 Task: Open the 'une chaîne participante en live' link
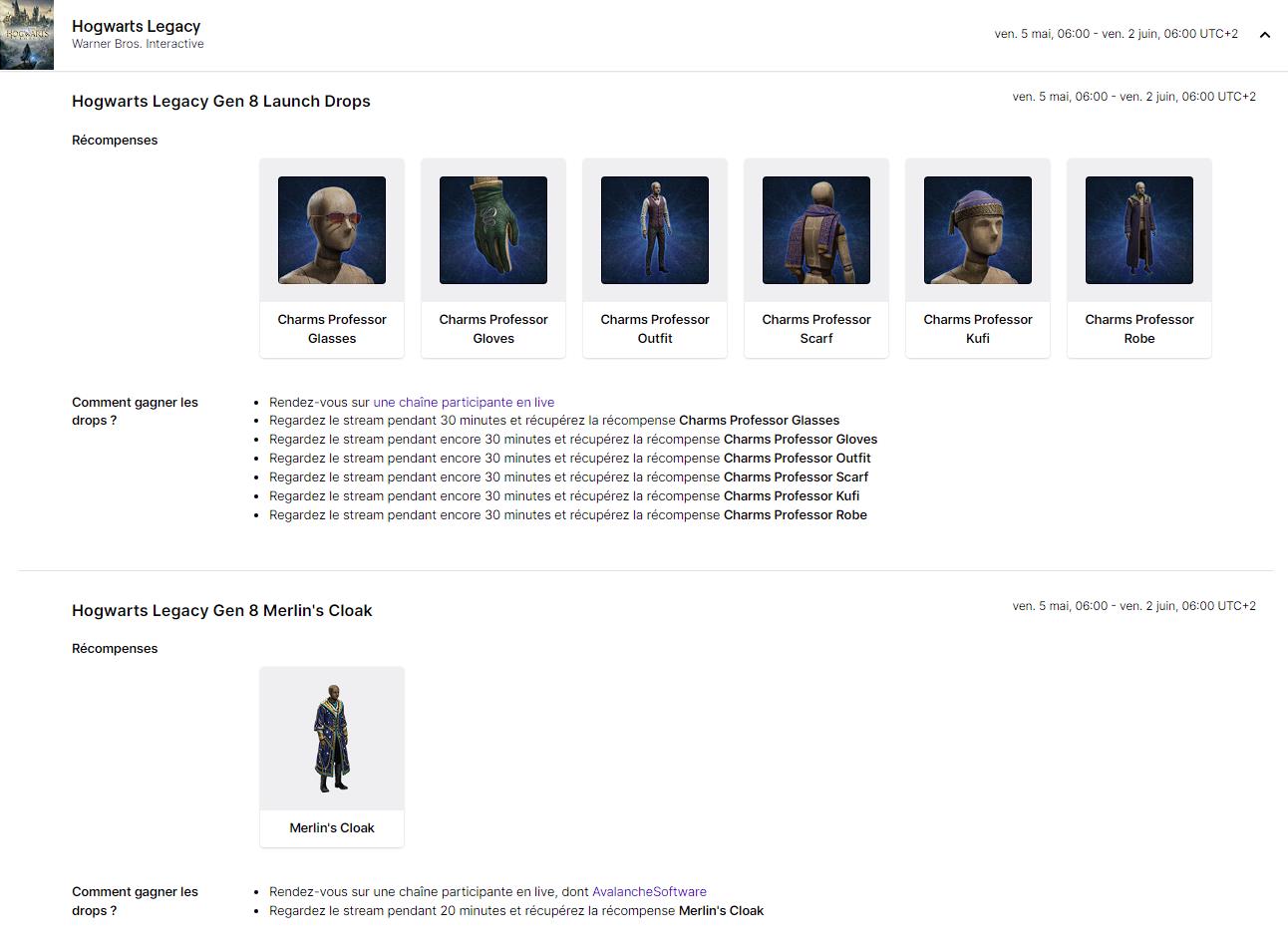coord(464,402)
